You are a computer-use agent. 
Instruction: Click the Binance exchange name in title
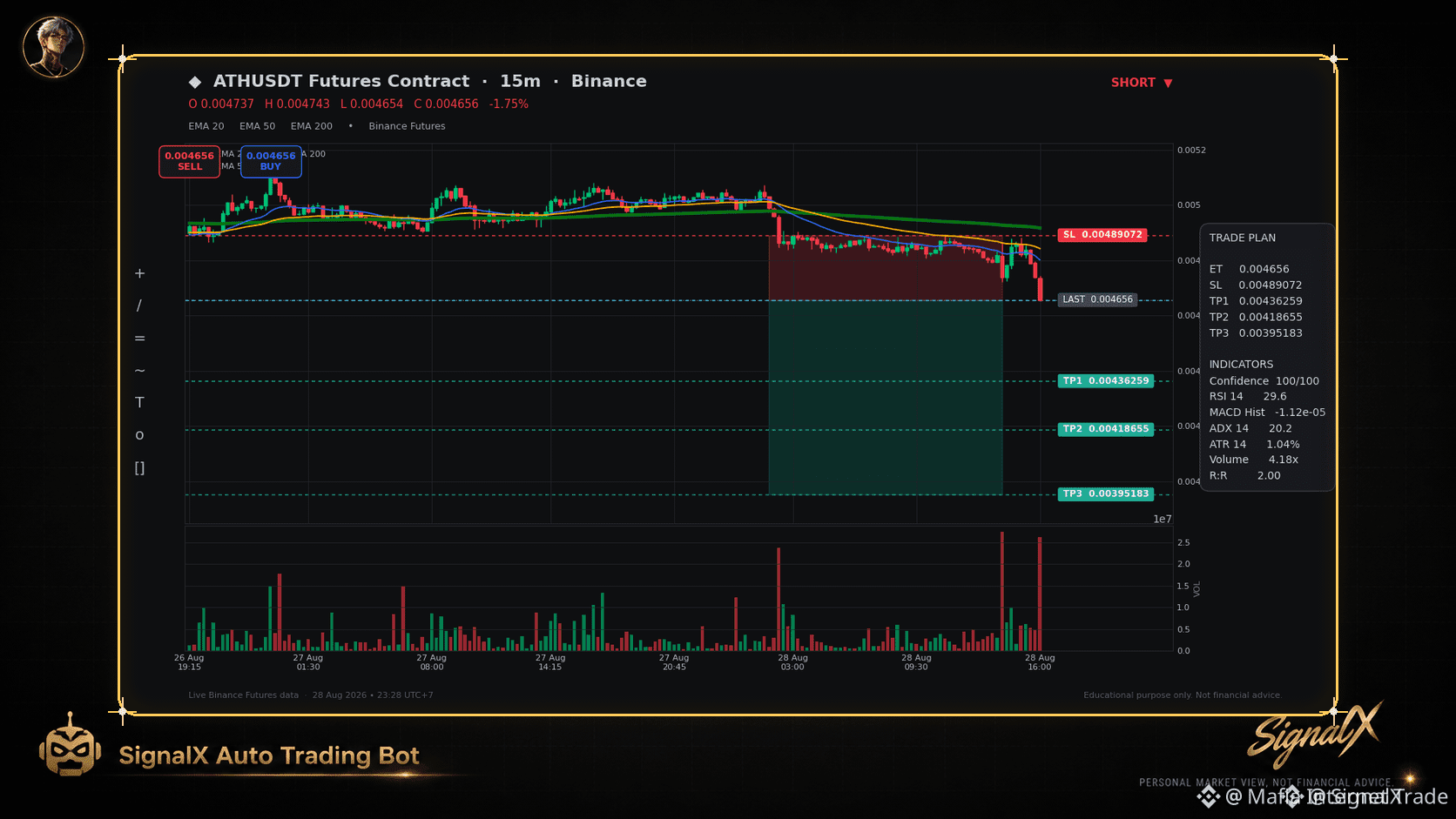pyautogui.click(x=609, y=81)
